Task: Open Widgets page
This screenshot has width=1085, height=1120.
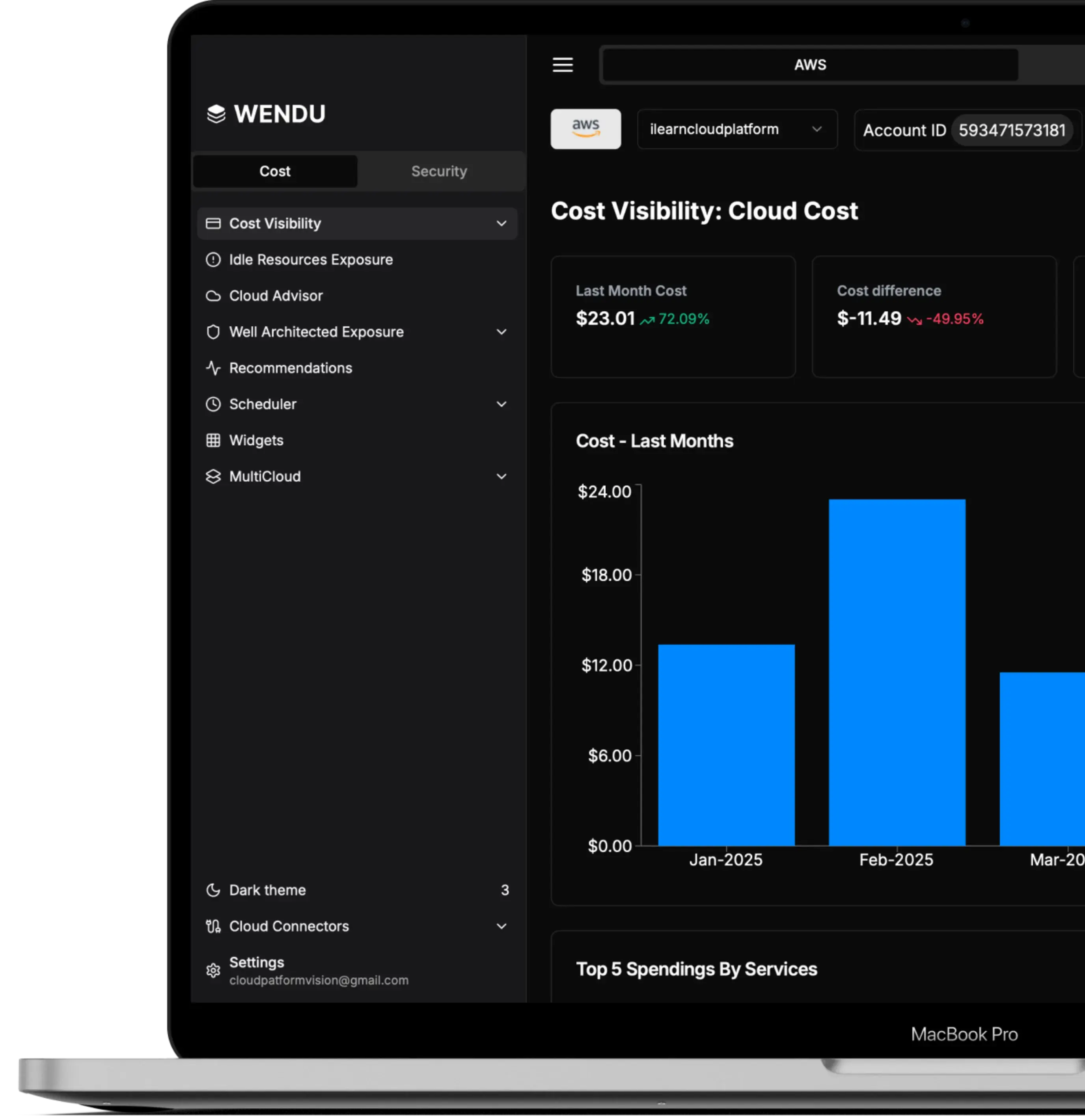Action: click(357, 440)
